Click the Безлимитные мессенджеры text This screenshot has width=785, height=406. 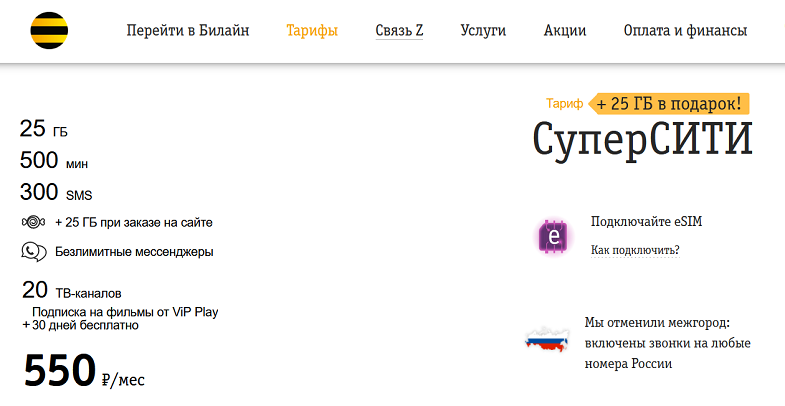(x=134, y=251)
